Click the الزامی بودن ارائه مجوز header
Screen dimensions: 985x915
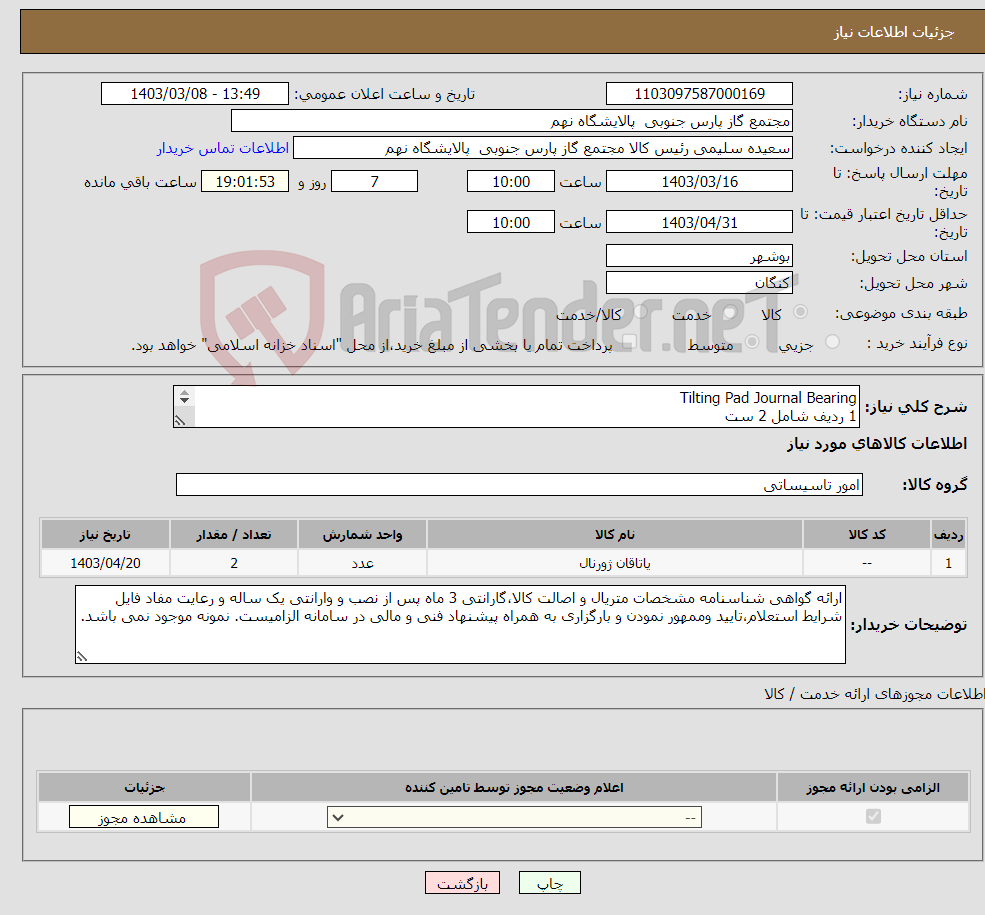click(x=873, y=788)
